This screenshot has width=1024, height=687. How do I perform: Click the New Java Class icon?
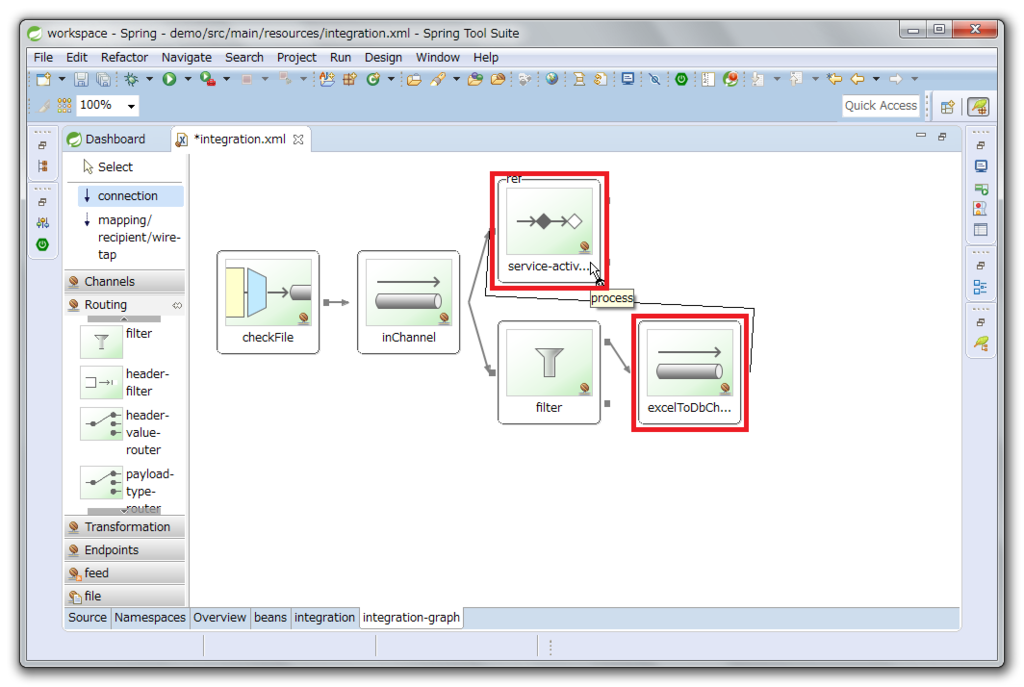[373, 79]
